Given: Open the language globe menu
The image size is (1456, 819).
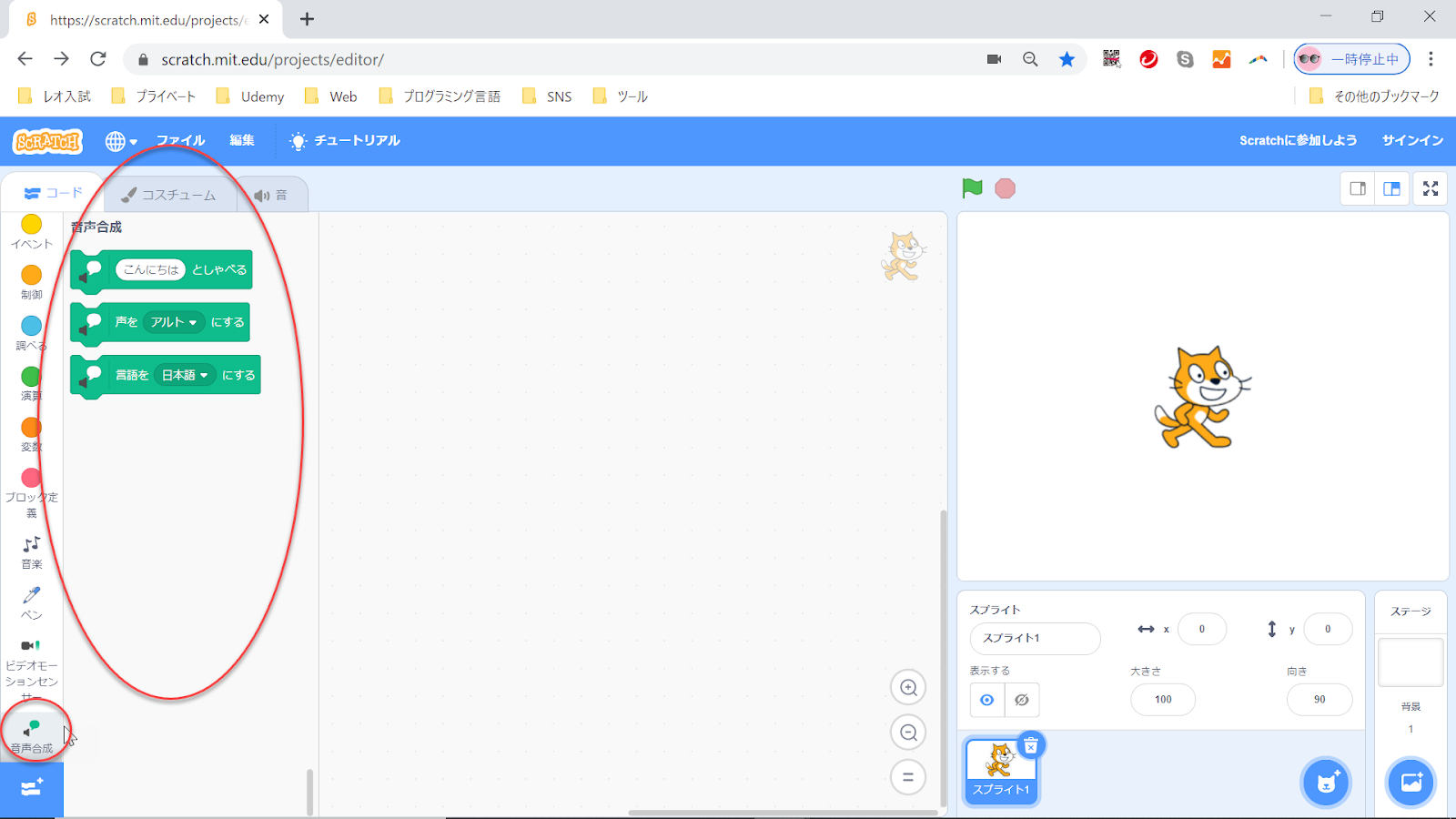Looking at the screenshot, I should tap(121, 141).
